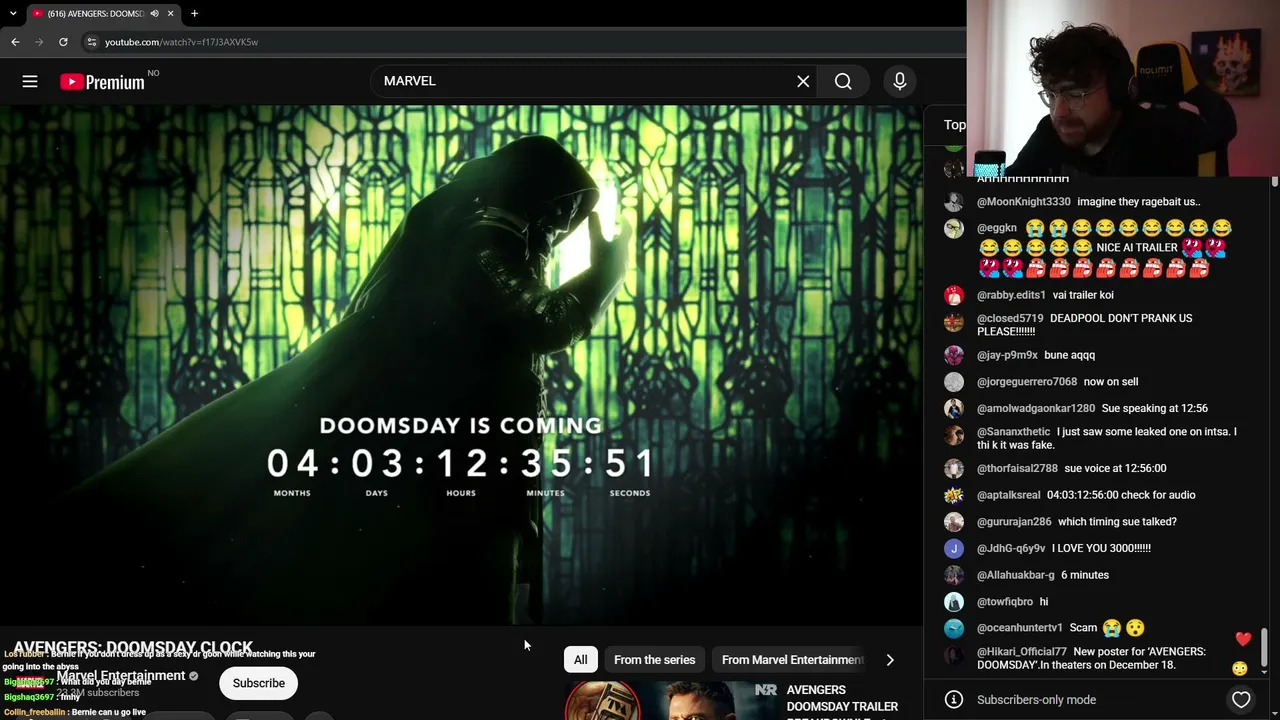Open @aptalksreal commenter avatar
Image resolution: width=1280 pixels, height=720 pixels.
point(954,495)
